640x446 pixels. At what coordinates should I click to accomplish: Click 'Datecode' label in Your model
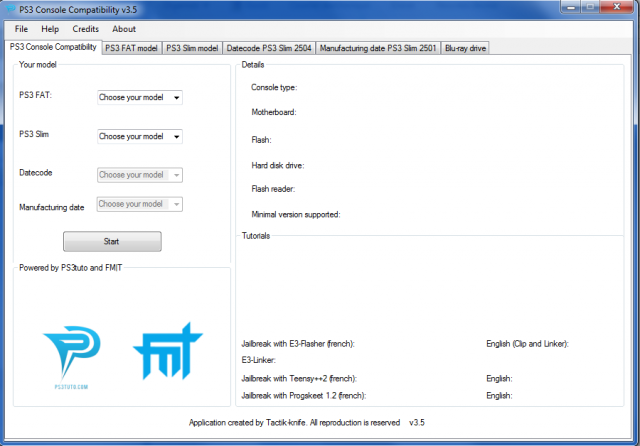pyautogui.click(x=36, y=173)
